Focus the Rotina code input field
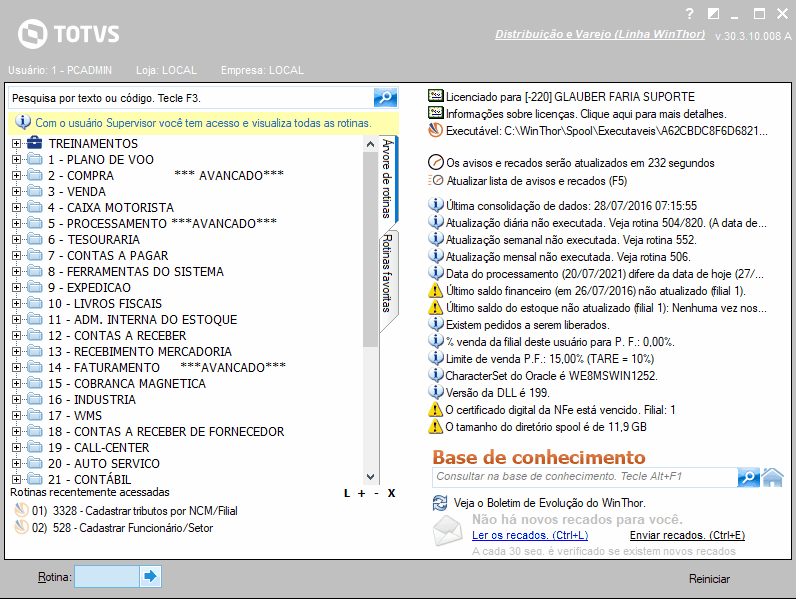796x599 pixels. pos(107,577)
